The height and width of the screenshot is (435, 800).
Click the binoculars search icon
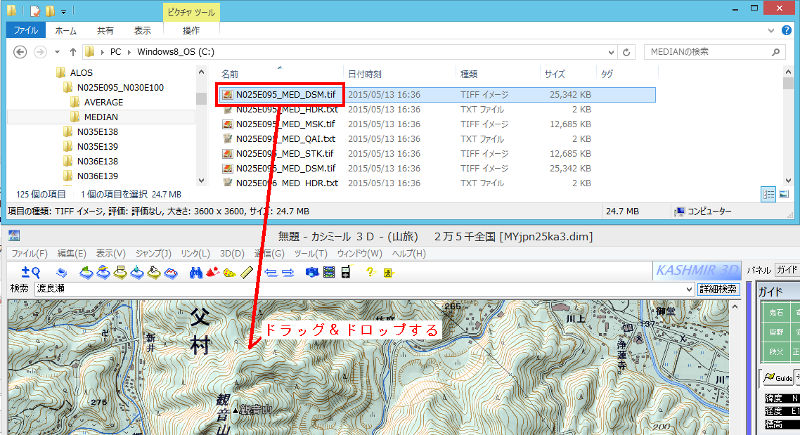pos(197,272)
